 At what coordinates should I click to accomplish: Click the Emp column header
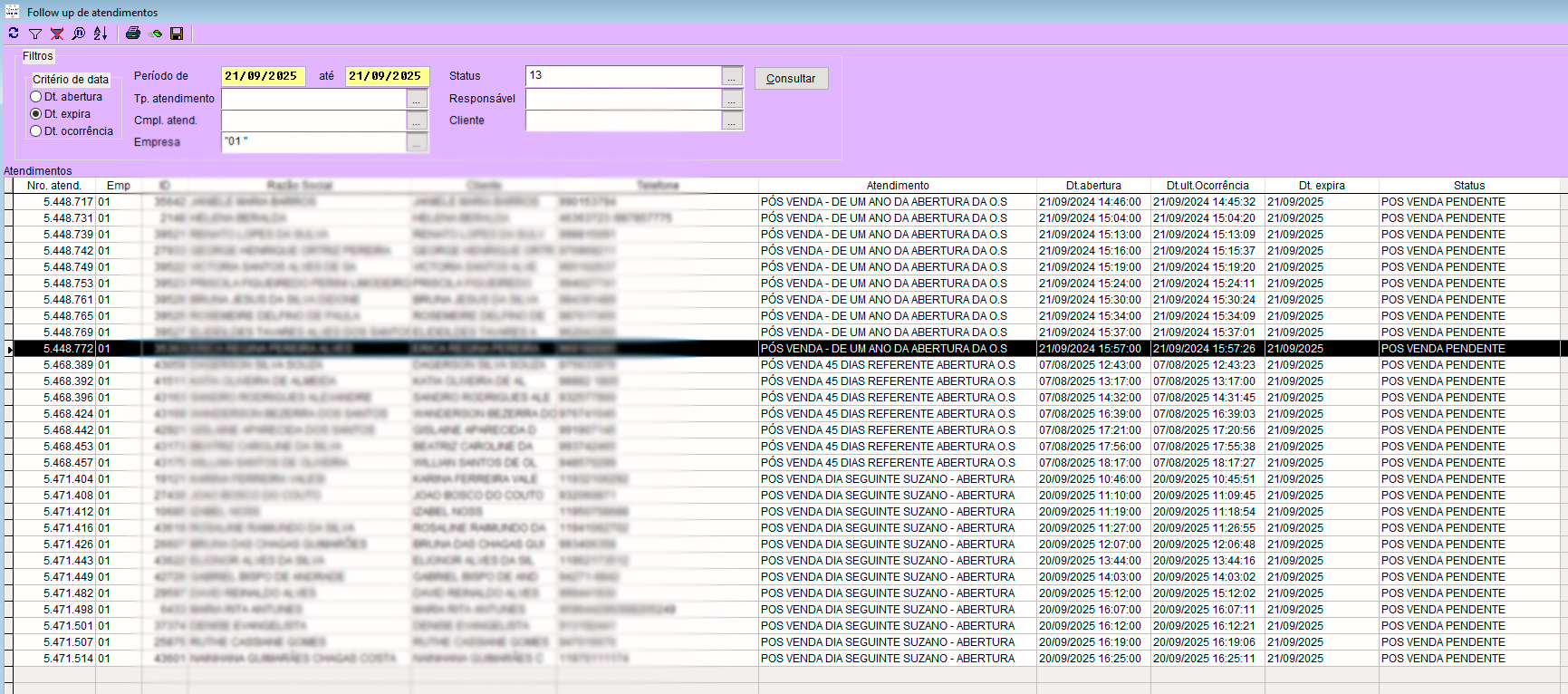point(119,186)
